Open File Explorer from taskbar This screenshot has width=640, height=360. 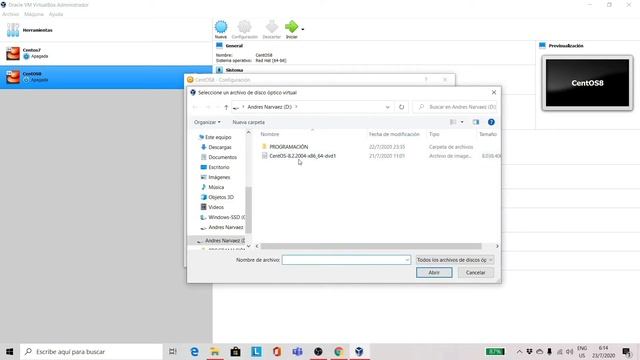[x=215, y=351]
